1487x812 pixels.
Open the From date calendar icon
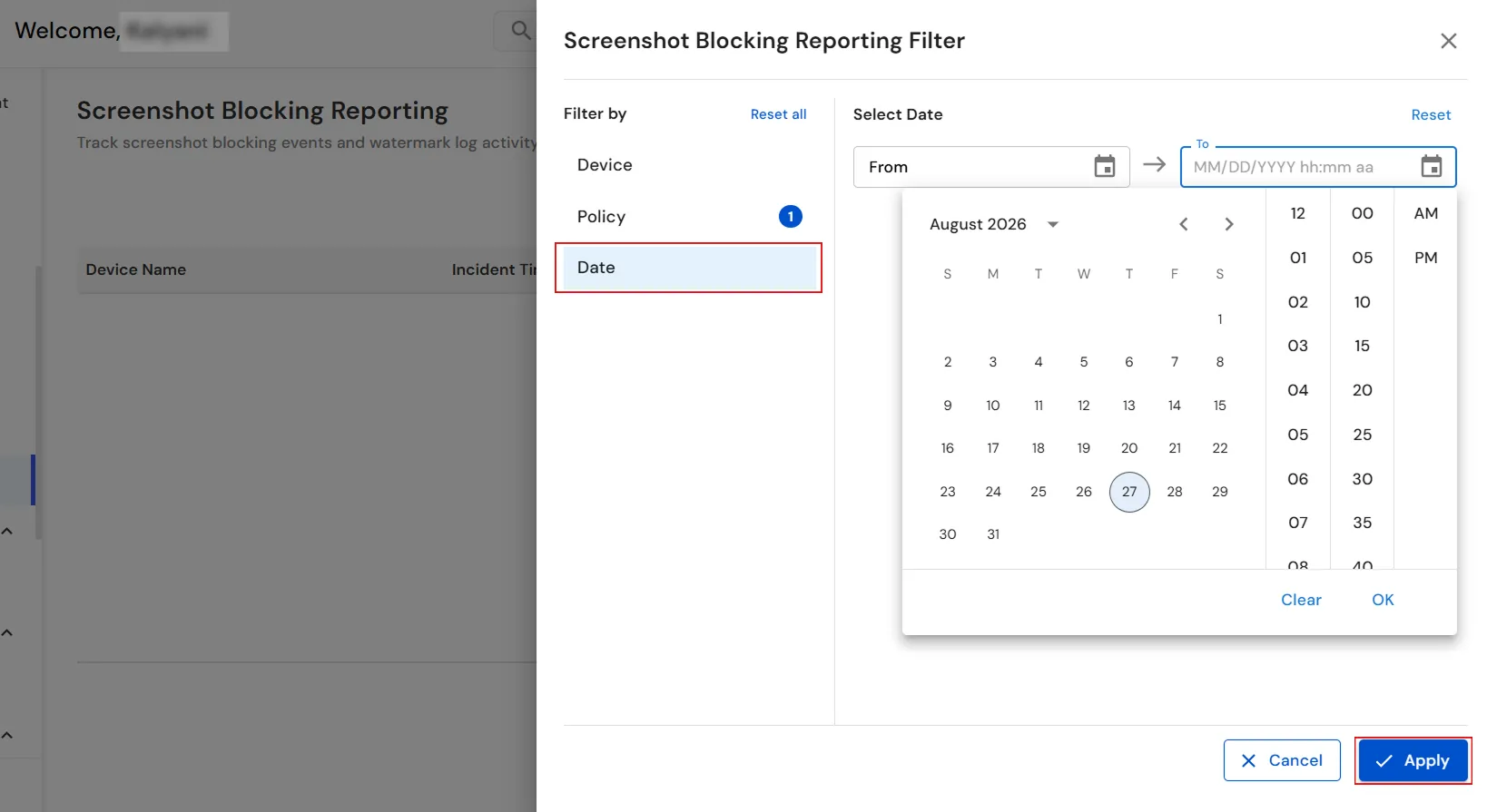(x=1104, y=167)
